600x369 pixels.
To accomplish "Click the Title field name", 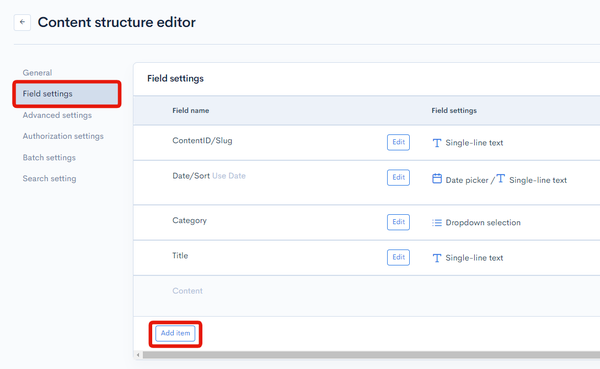I will (x=180, y=256).
